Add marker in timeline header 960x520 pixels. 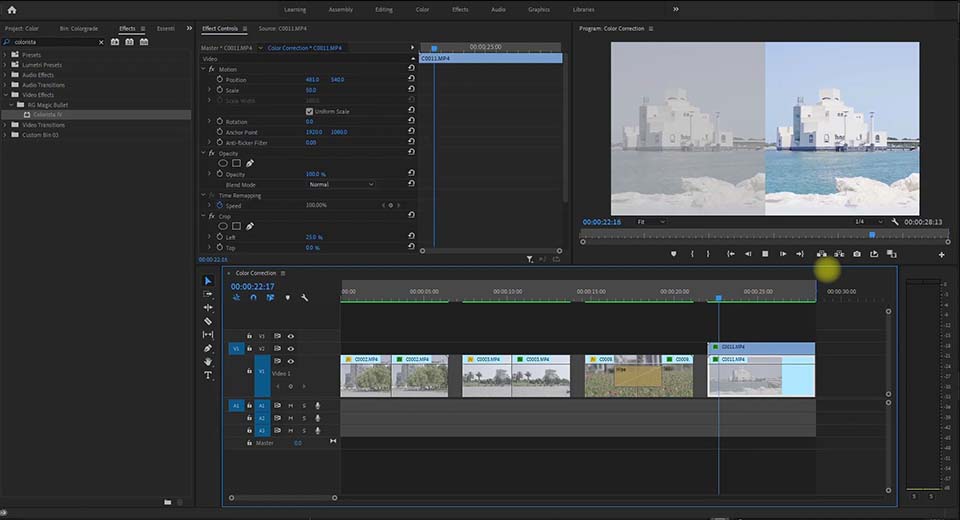287,298
